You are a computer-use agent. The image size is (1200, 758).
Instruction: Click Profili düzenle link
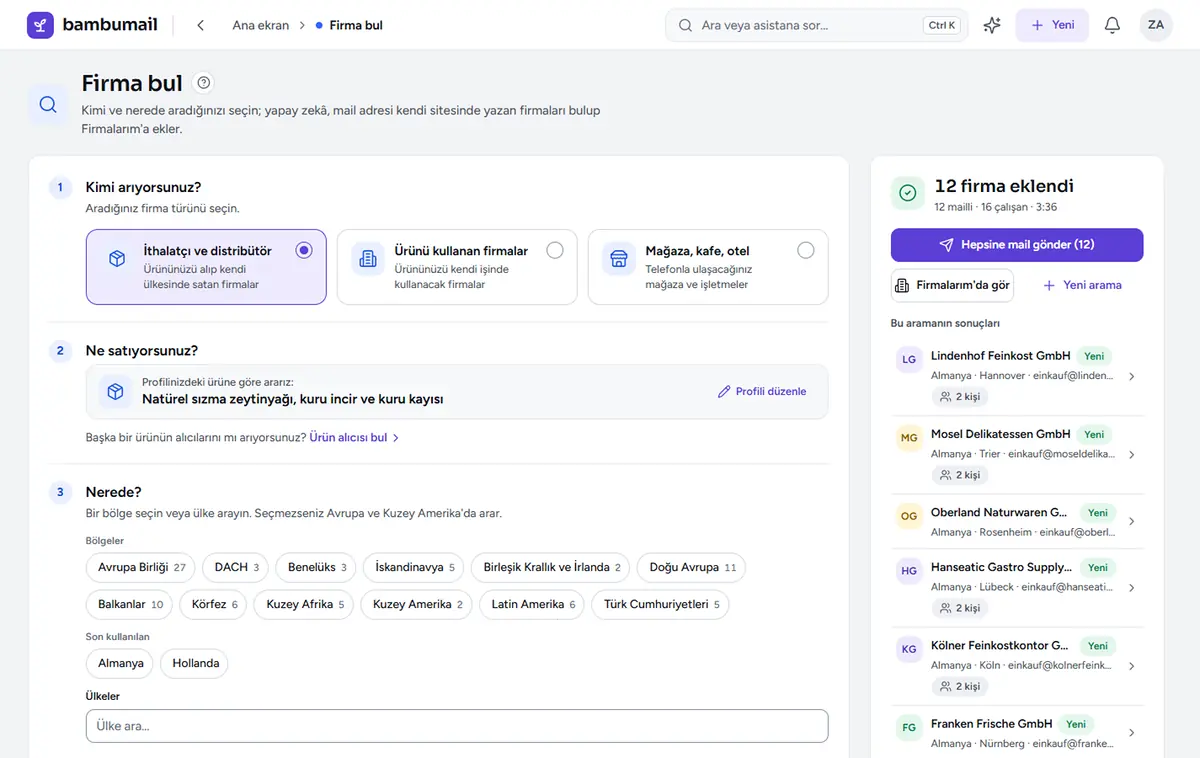pos(762,391)
